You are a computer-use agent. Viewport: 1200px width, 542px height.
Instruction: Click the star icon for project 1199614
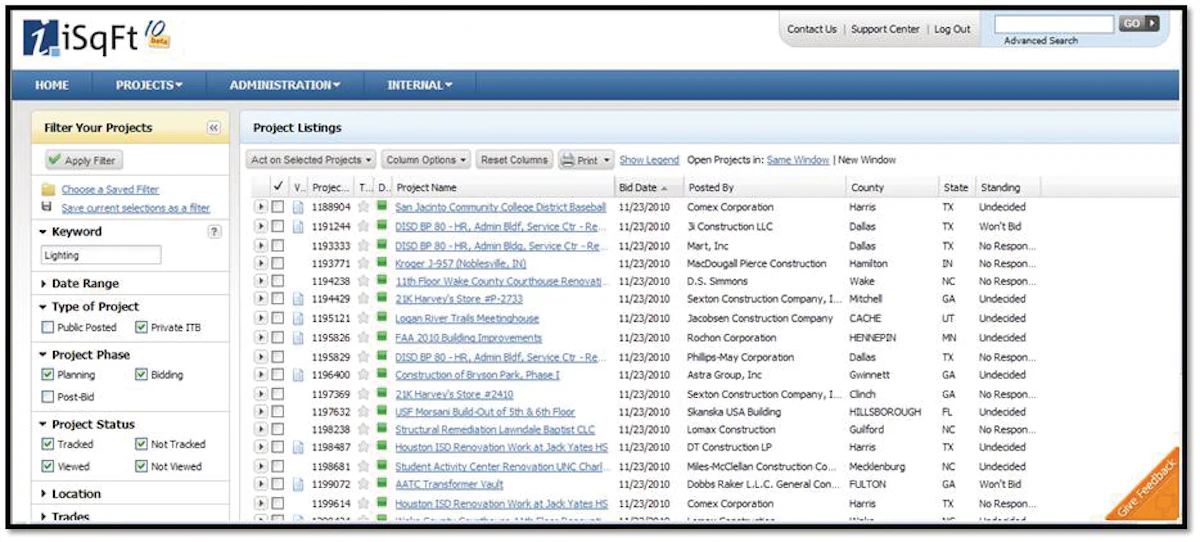[364, 503]
